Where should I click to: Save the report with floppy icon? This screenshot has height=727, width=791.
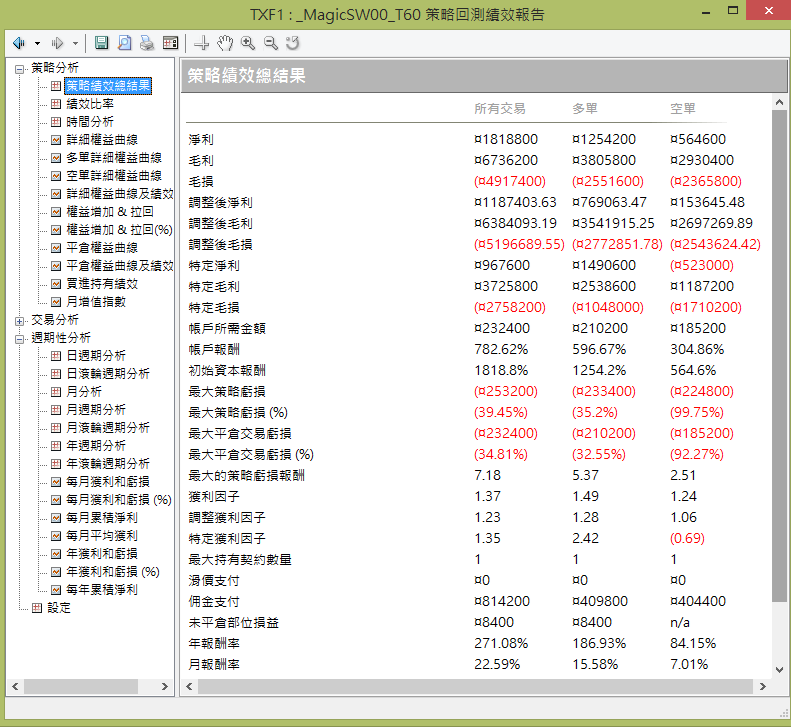(x=101, y=43)
